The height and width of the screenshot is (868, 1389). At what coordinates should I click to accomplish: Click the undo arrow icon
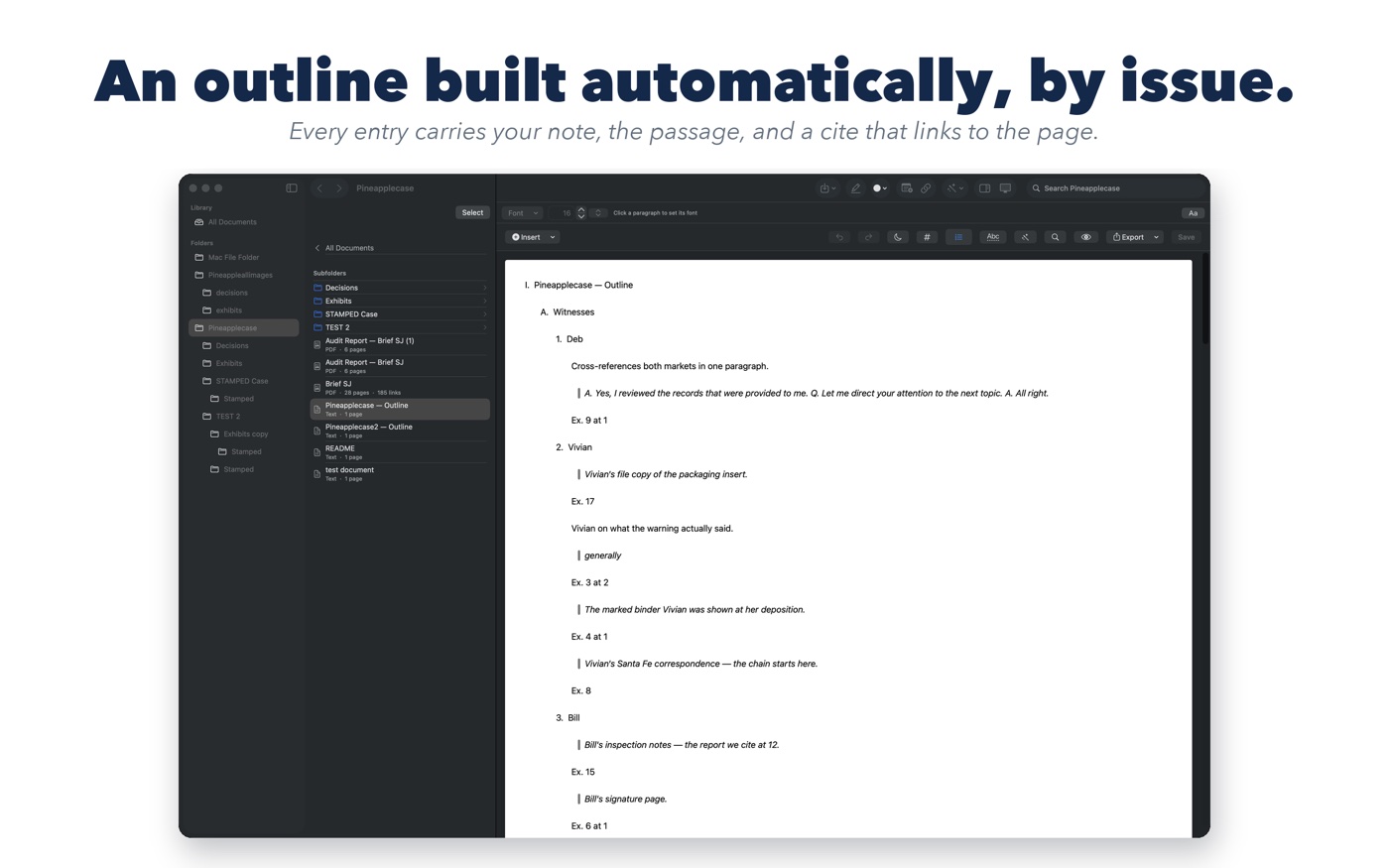839,237
